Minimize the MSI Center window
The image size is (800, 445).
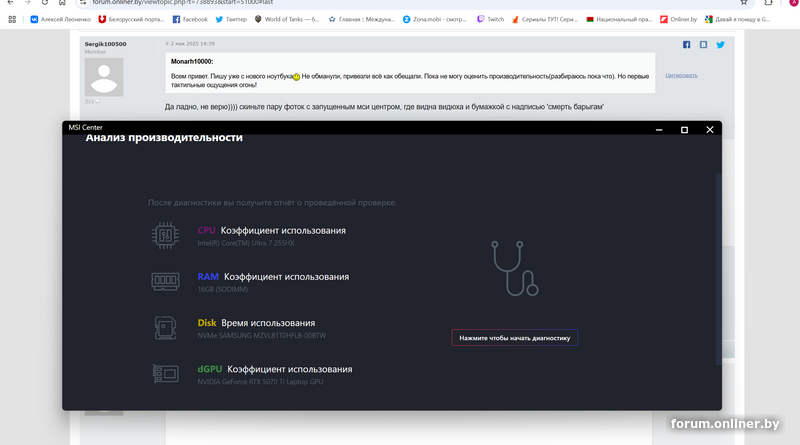click(659, 130)
